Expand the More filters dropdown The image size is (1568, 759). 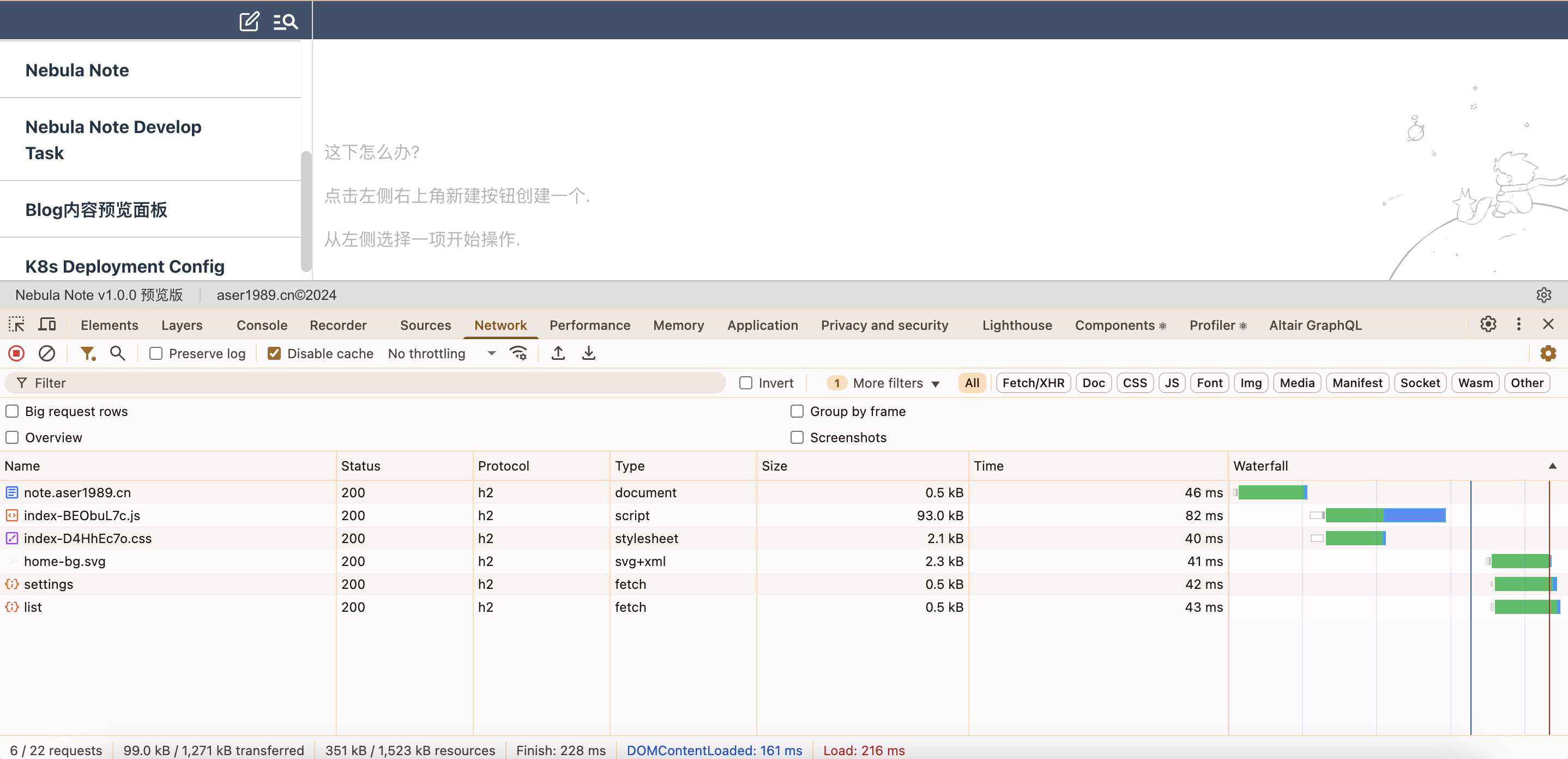click(x=895, y=383)
